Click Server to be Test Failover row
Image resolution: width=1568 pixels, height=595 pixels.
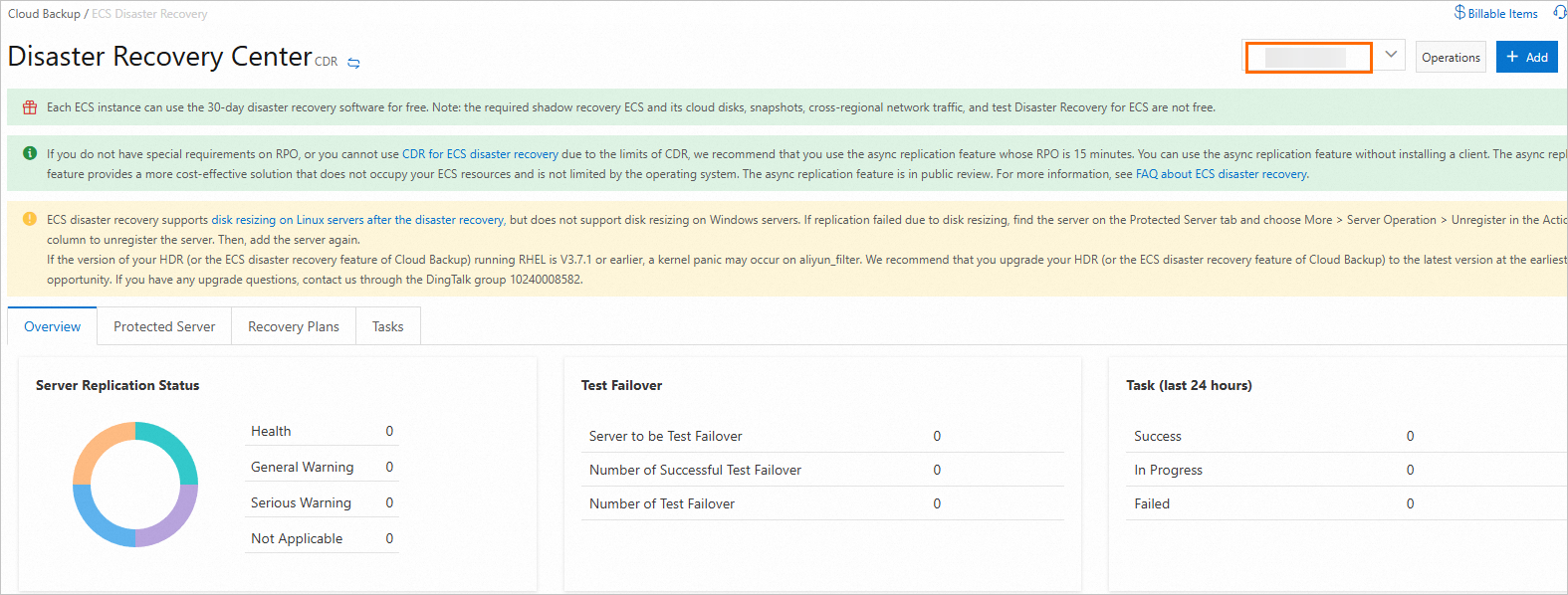point(822,436)
